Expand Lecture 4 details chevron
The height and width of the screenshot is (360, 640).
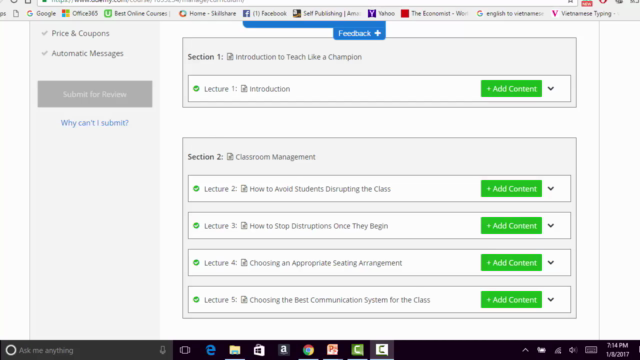(x=551, y=262)
